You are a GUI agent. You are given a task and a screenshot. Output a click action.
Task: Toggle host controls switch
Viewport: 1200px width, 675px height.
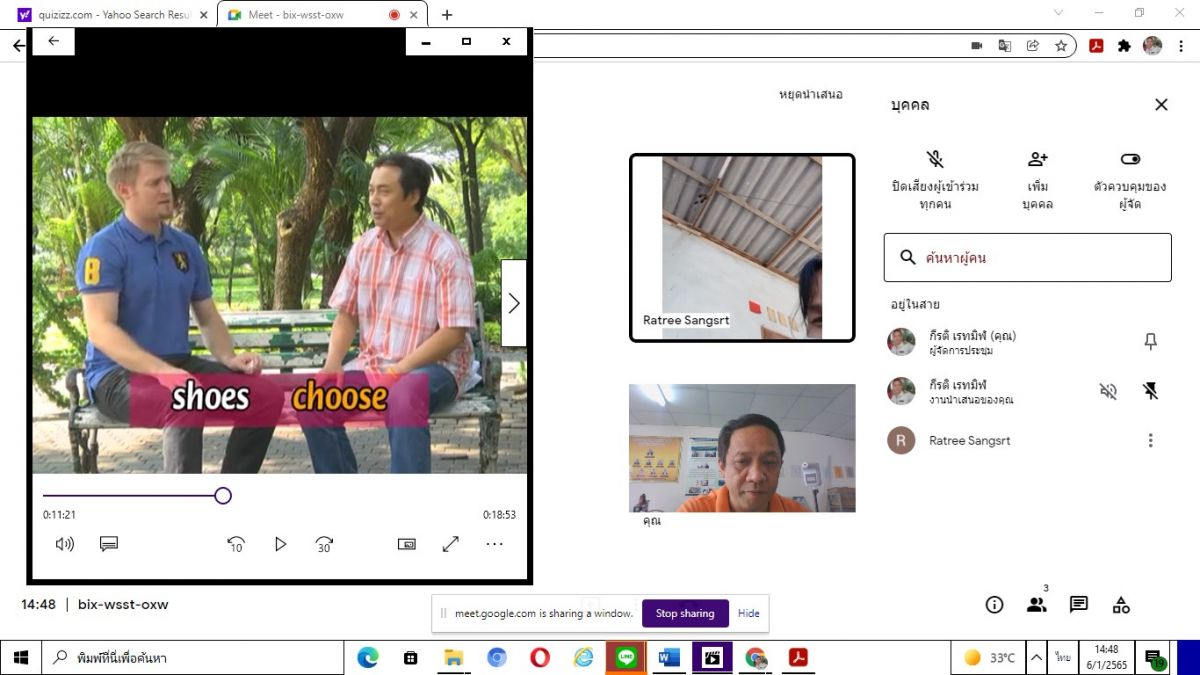[1130, 160]
